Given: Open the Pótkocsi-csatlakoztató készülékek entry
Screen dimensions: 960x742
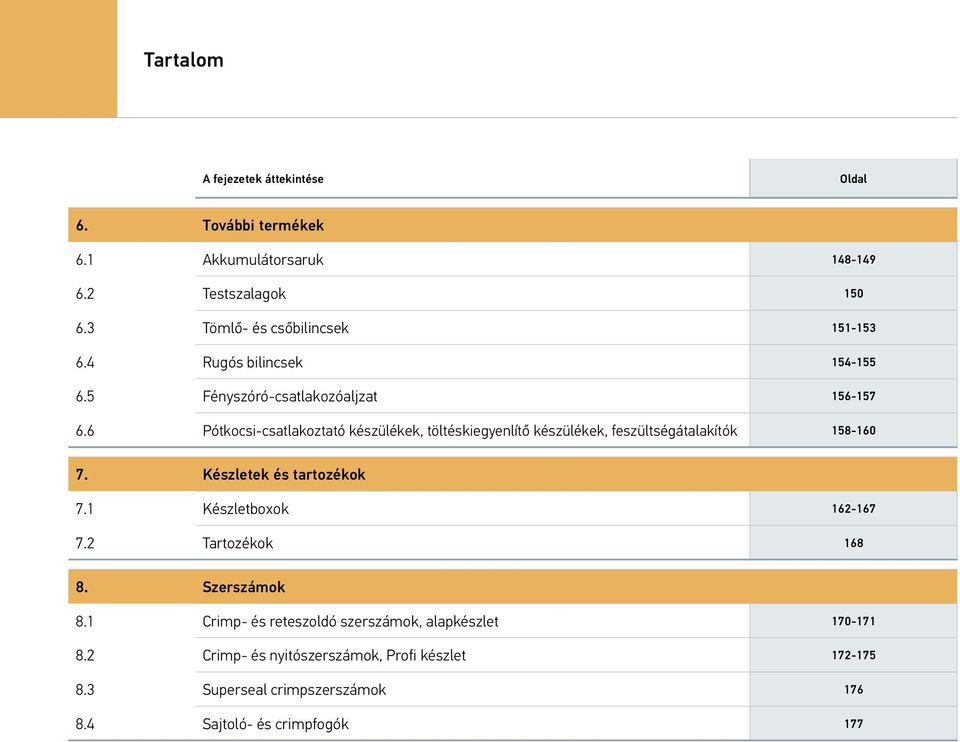Looking at the screenshot, I should 470,430.
